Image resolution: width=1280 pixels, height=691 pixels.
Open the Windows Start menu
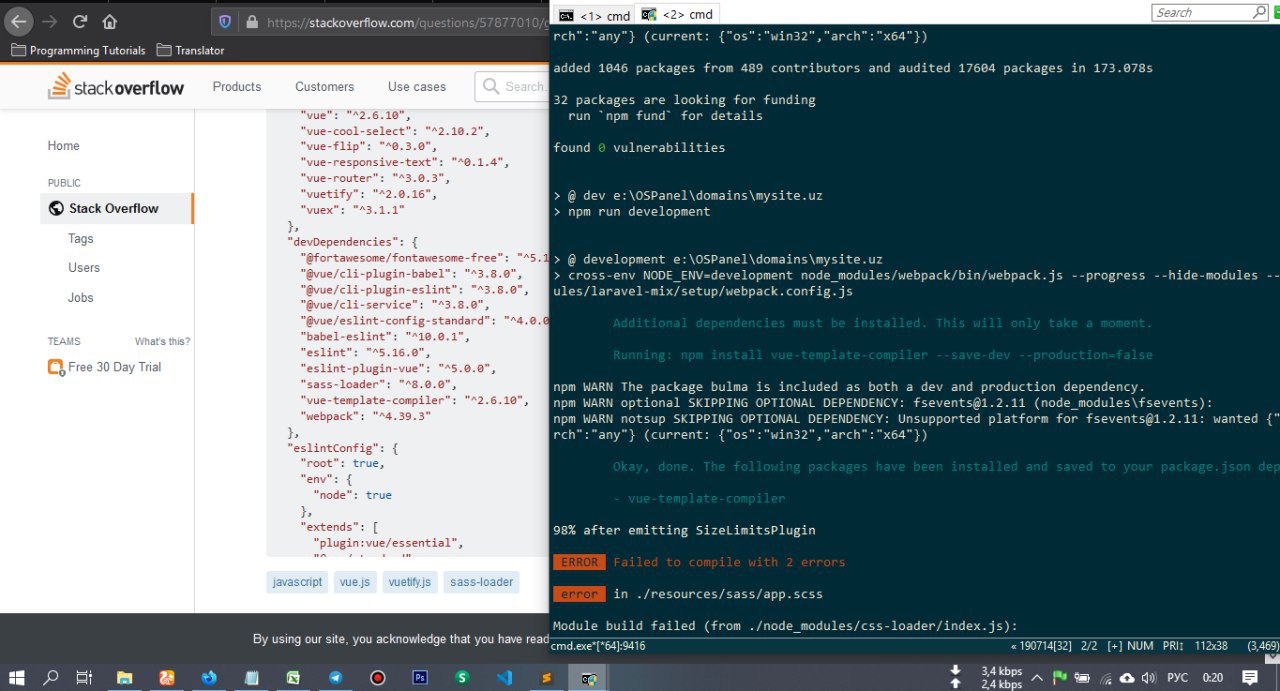click(x=18, y=677)
